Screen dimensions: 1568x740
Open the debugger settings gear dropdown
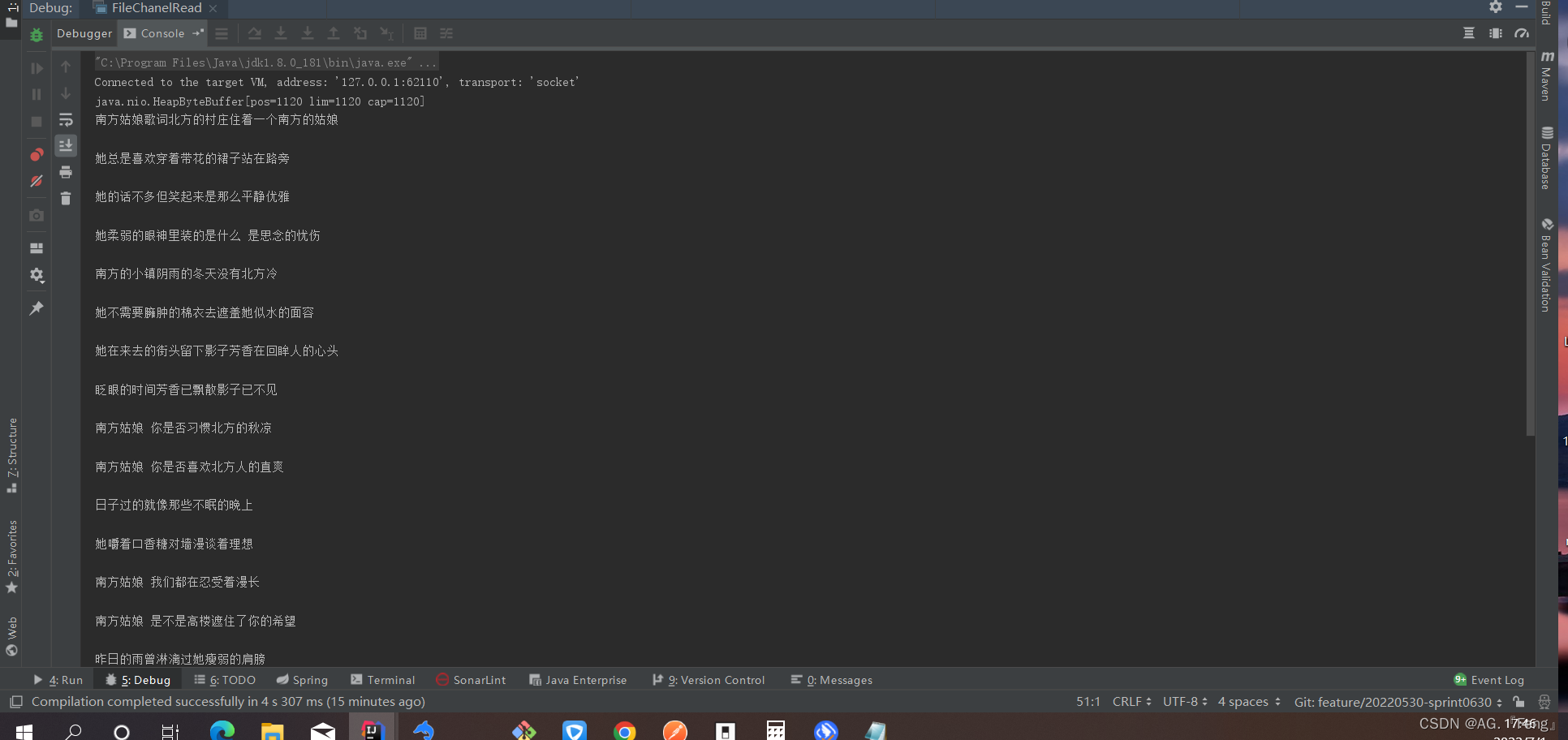[x=37, y=276]
